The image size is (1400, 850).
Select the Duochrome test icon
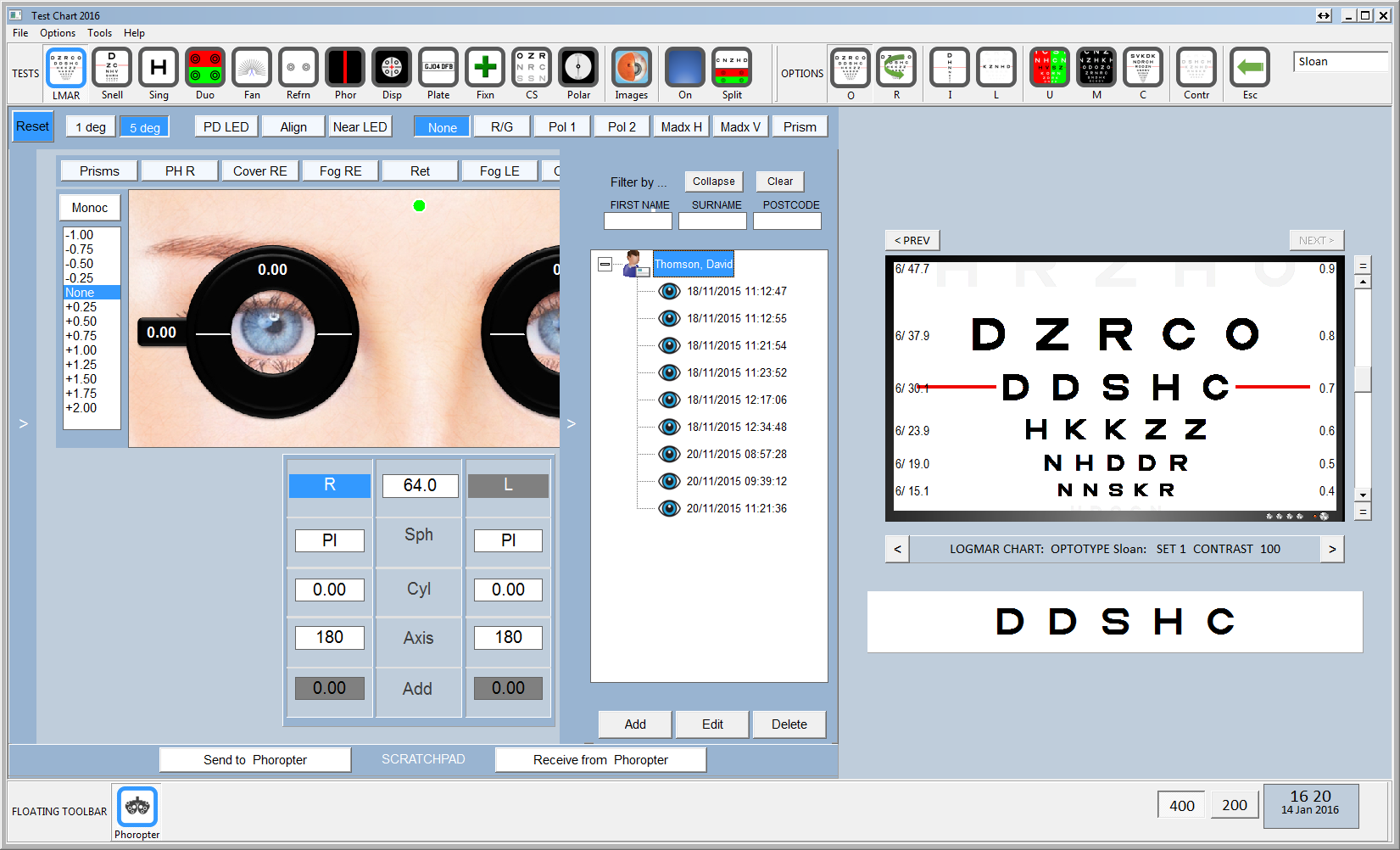[x=205, y=68]
